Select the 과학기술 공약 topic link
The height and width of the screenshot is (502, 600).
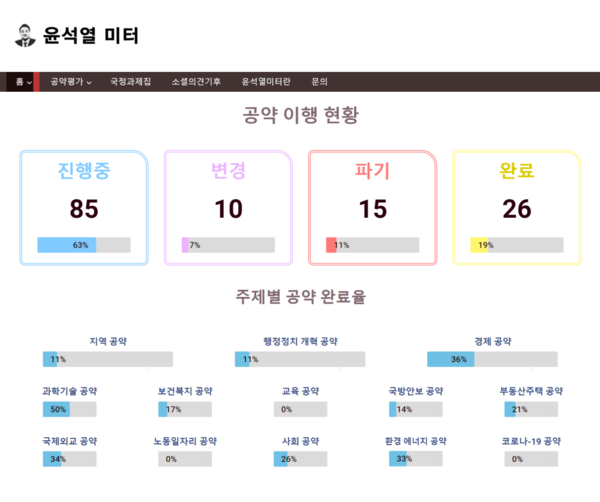click(70, 391)
